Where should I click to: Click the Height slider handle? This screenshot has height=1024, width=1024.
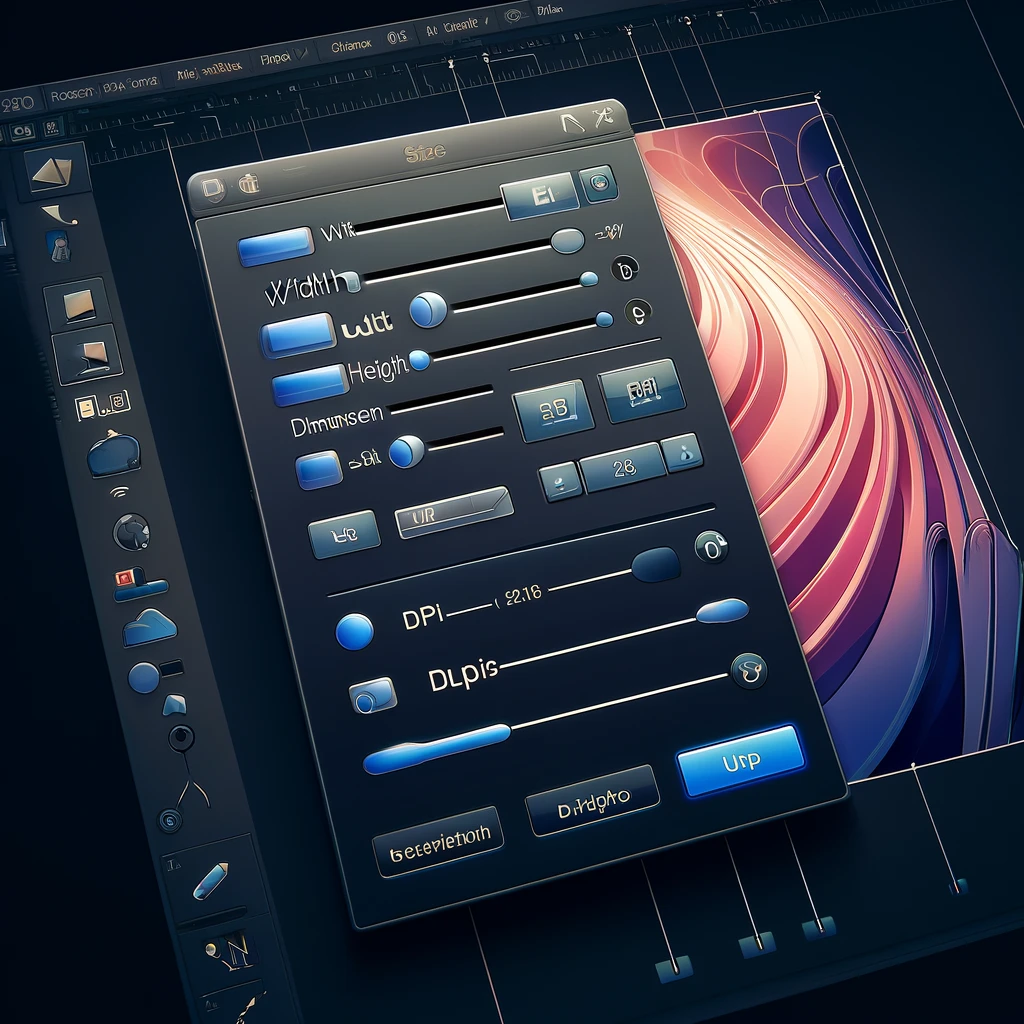[420, 360]
